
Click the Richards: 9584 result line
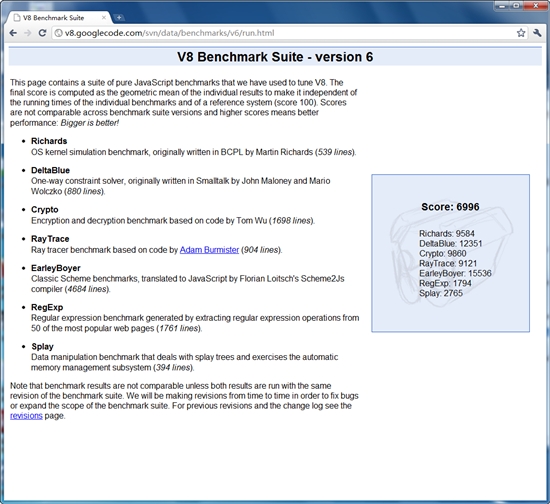click(447, 233)
